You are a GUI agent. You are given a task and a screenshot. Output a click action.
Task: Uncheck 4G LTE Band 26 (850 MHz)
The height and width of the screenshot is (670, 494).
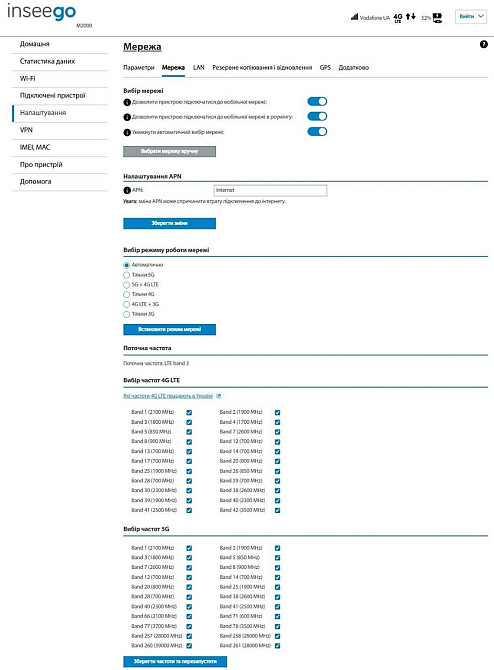tap(277, 471)
